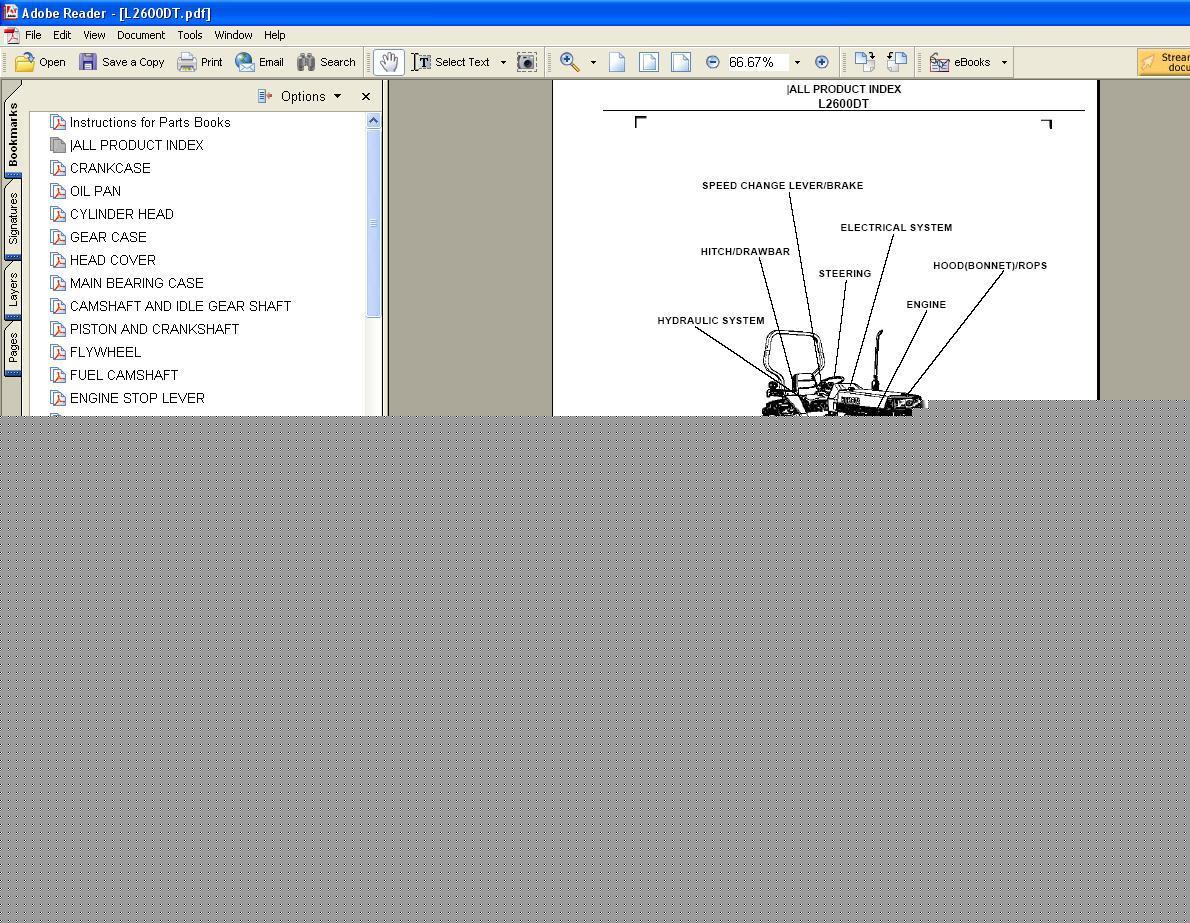Click HYDRAULIC SYSTEM diagram label
This screenshot has width=1190, height=923.
(x=710, y=320)
